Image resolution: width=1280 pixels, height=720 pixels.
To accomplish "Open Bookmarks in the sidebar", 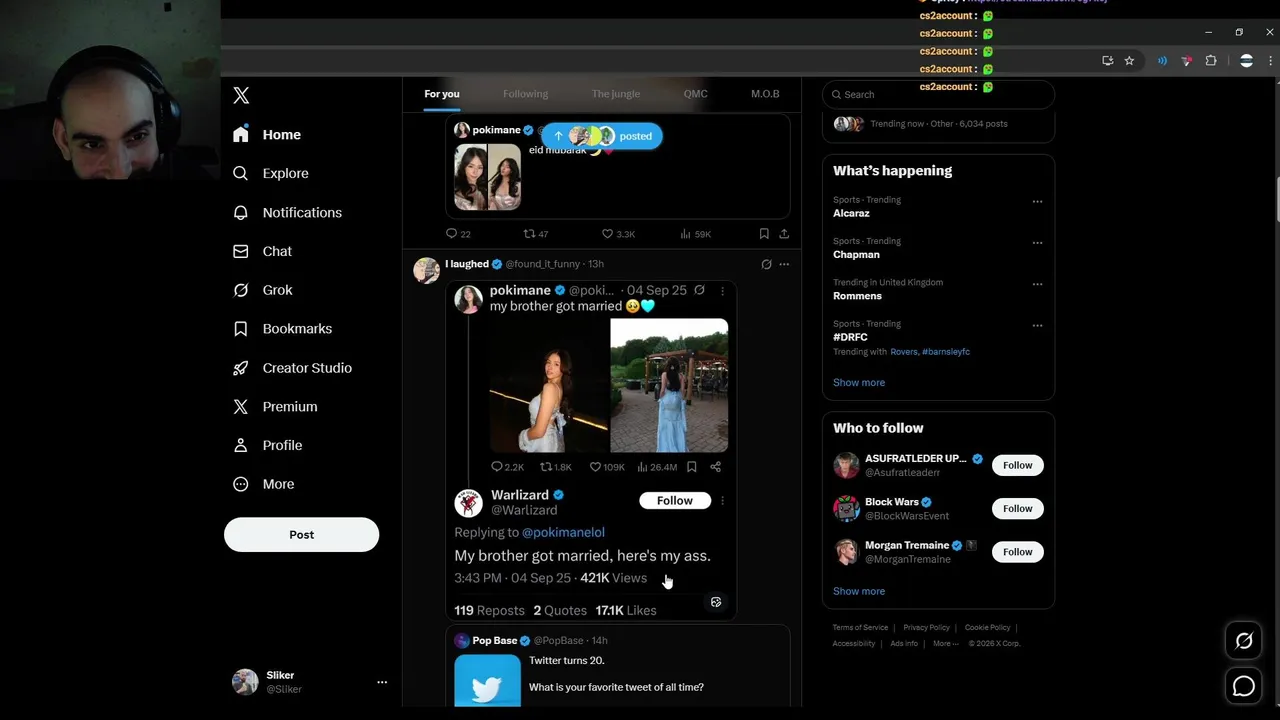I will tap(282, 328).
